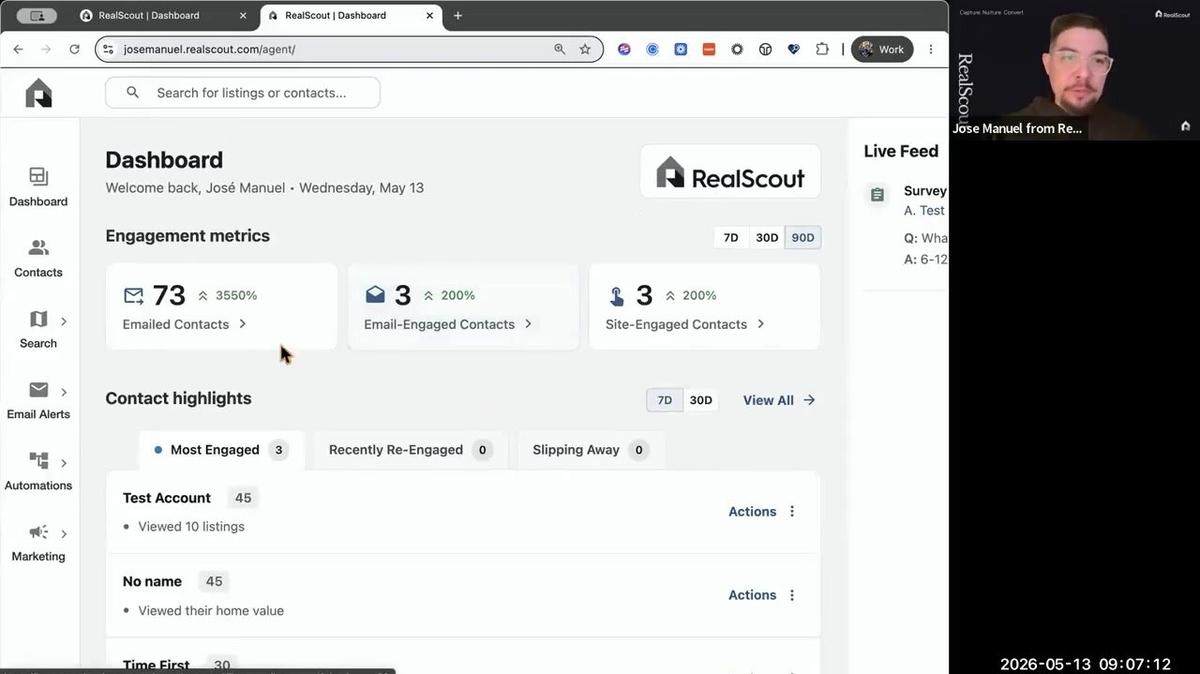Click the chevron beside Emailed Contacts
This screenshot has width=1200, height=674.
point(243,324)
